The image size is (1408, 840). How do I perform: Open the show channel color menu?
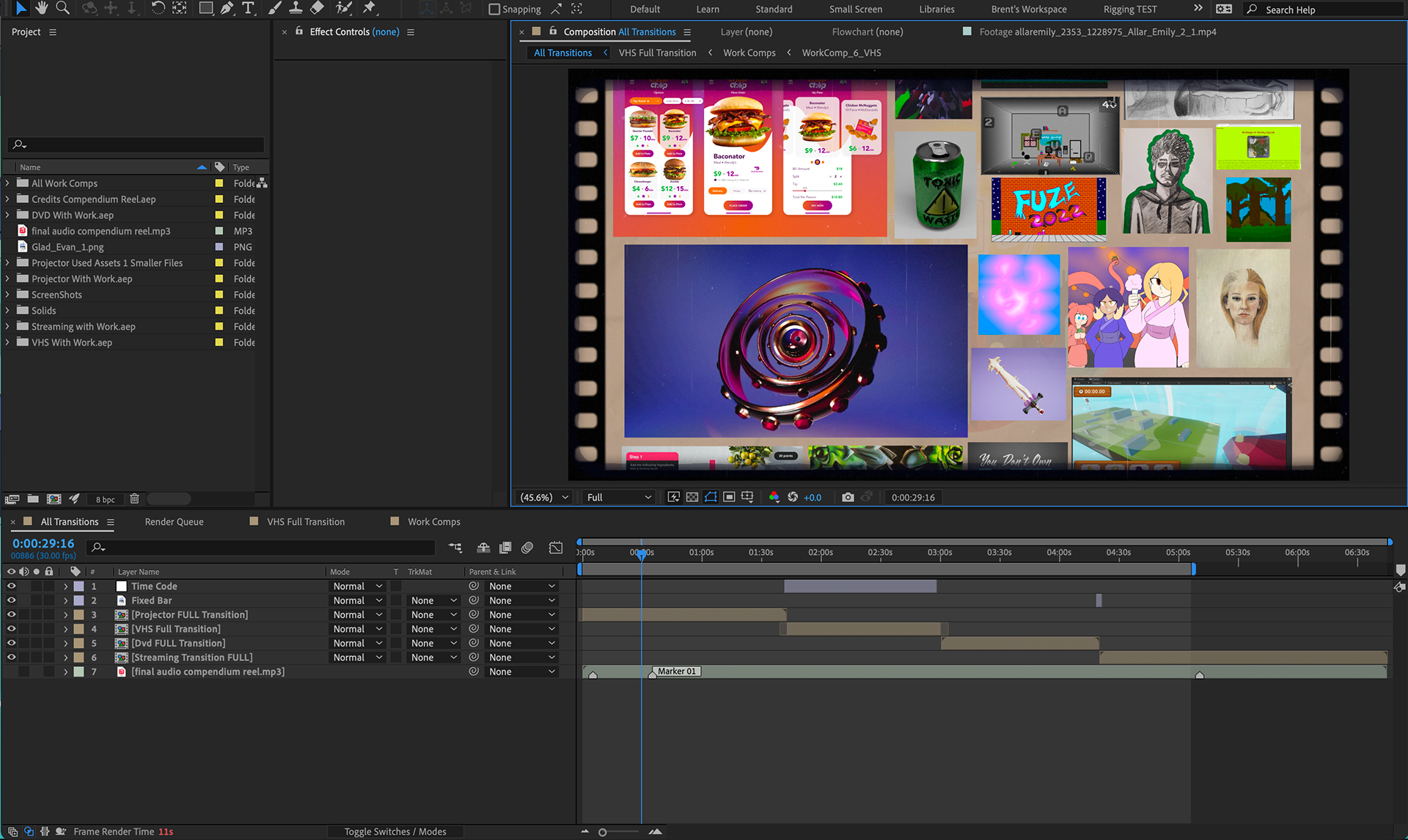click(x=774, y=497)
